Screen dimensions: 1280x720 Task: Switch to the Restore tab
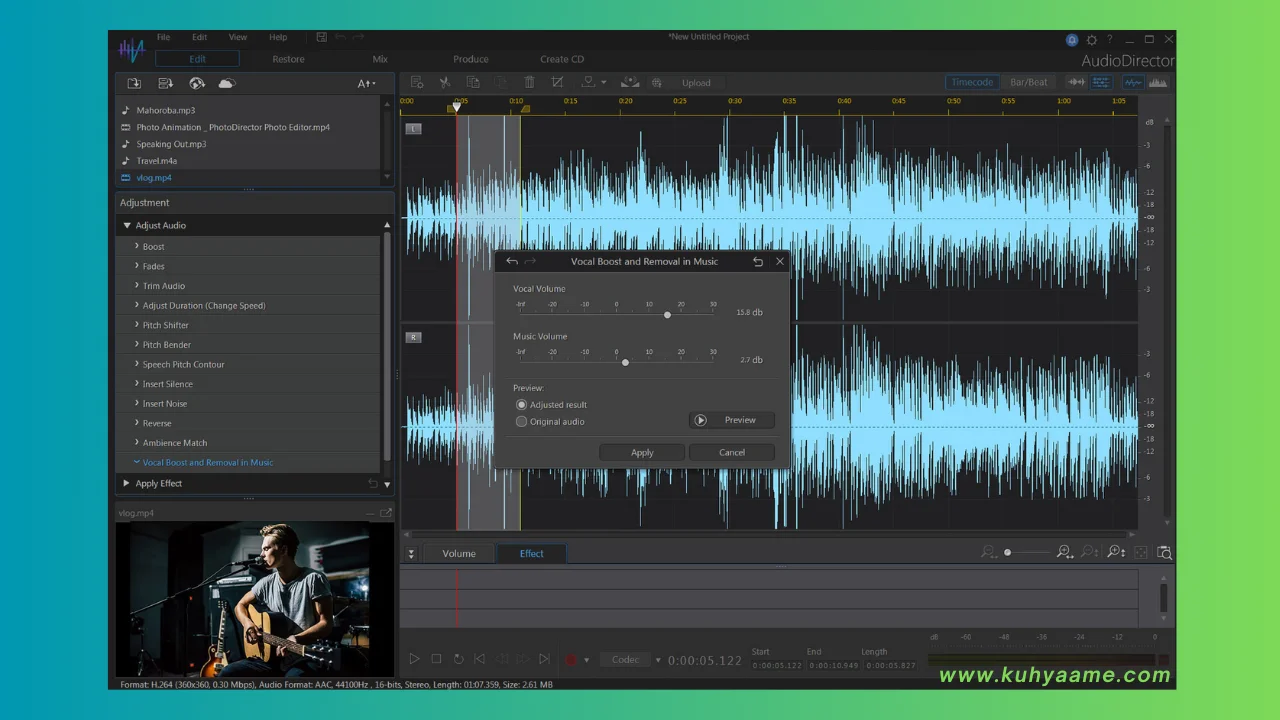pos(288,59)
